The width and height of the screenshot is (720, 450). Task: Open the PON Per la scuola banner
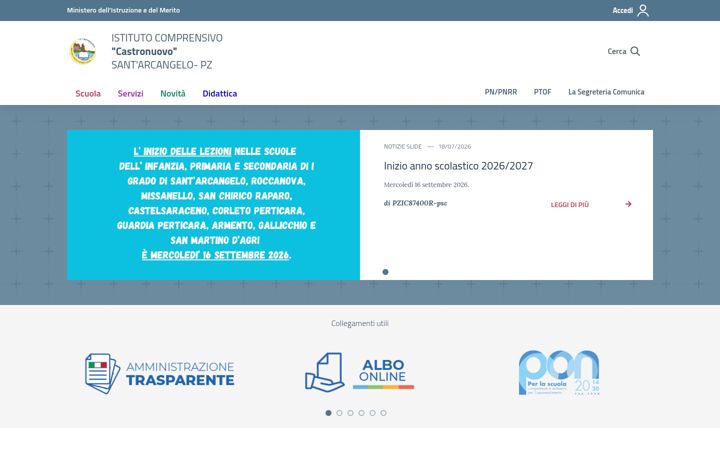point(559,372)
